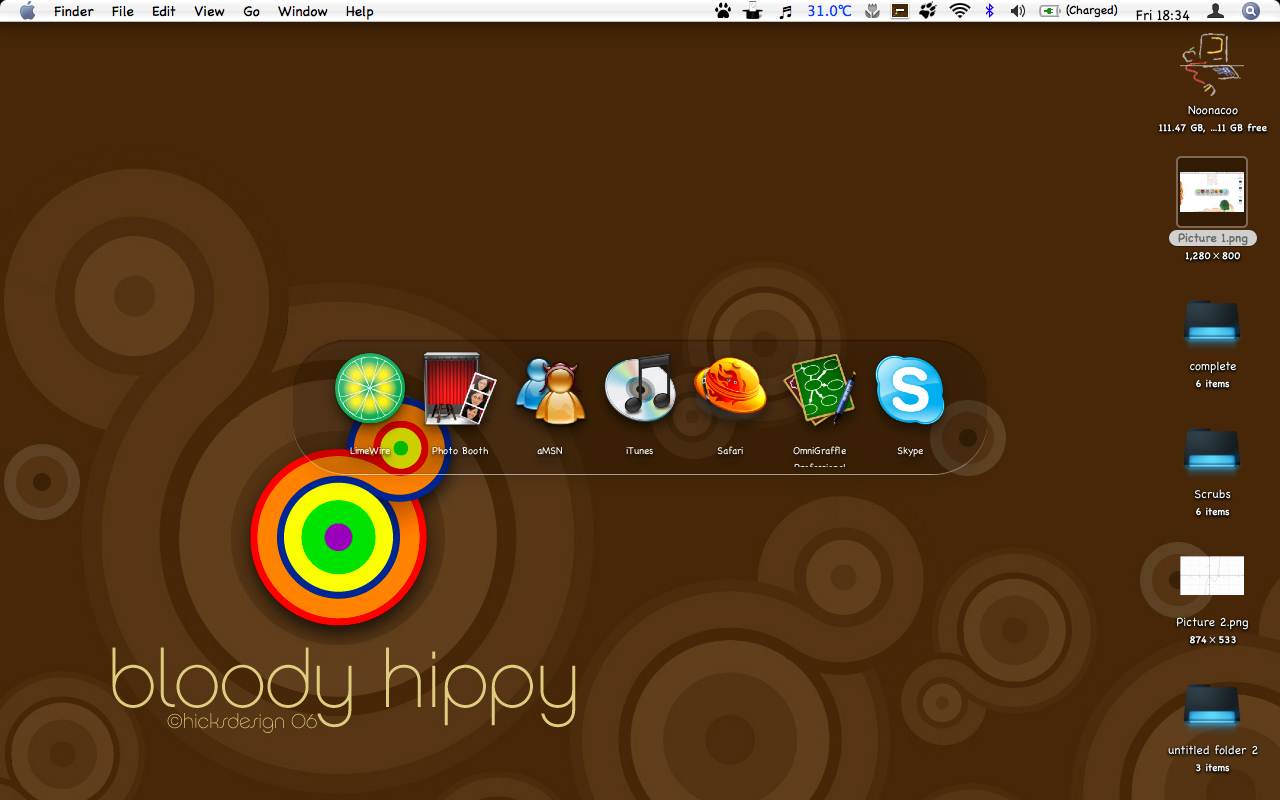Viewport: 1280px width, 800px height.
Task: Select Picture 2.png thumbnail on desktop
Action: tap(1212, 576)
